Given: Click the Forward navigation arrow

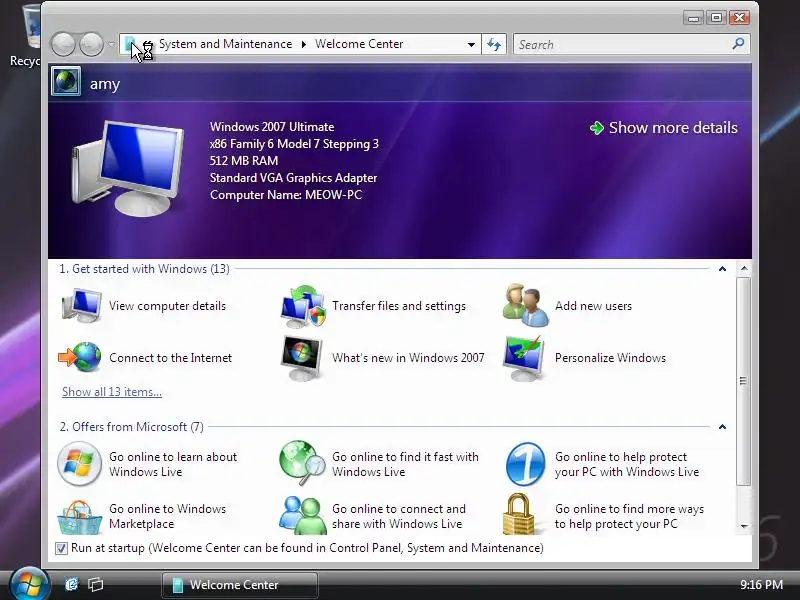Looking at the screenshot, I should 91,44.
